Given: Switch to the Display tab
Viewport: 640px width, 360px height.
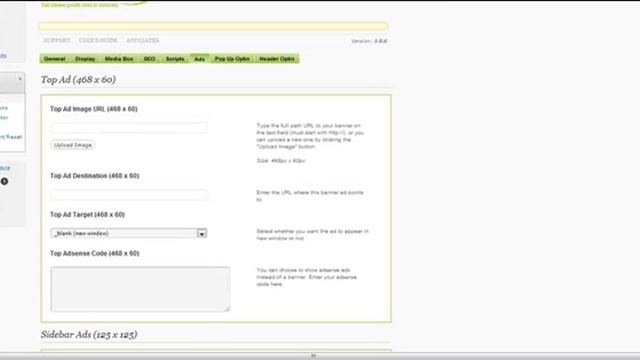Looking at the screenshot, I should click(85, 59).
